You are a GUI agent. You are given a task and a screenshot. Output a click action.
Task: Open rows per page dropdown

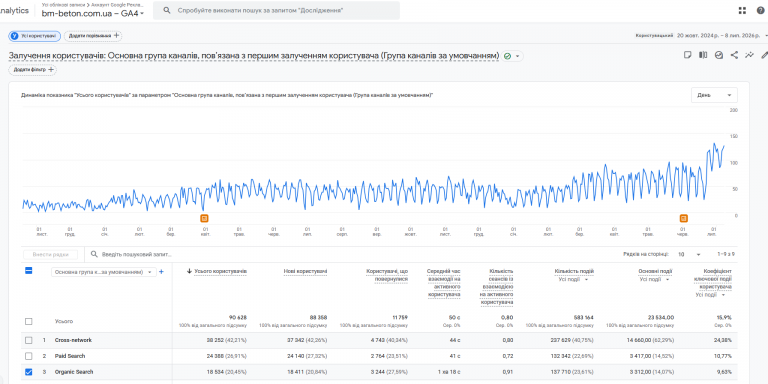pyautogui.click(x=689, y=255)
